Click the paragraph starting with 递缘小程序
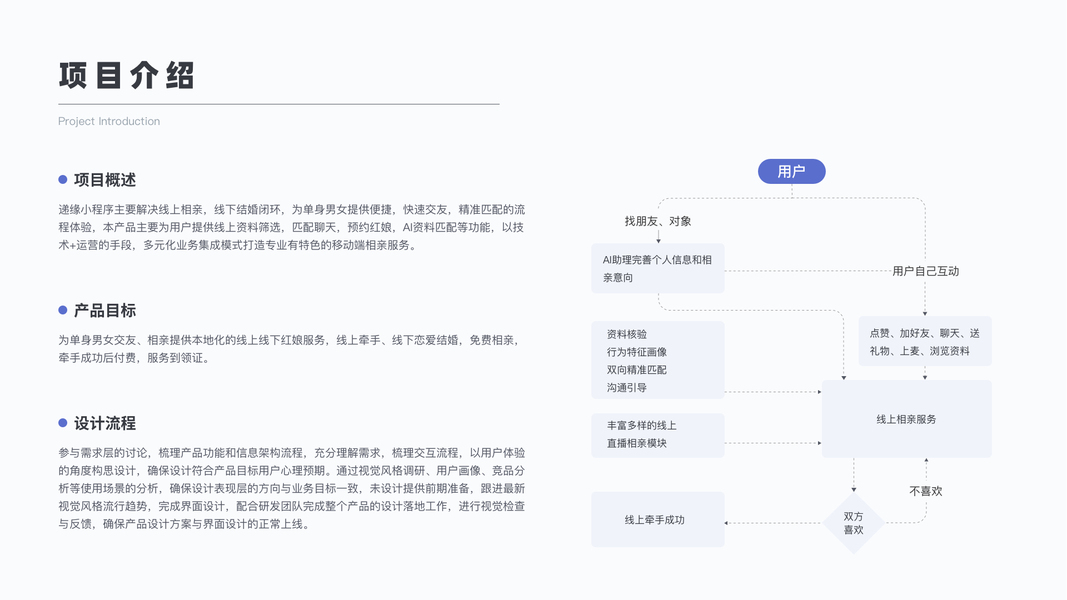The width and height of the screenshot is (1067, 600). pos(291,227)
